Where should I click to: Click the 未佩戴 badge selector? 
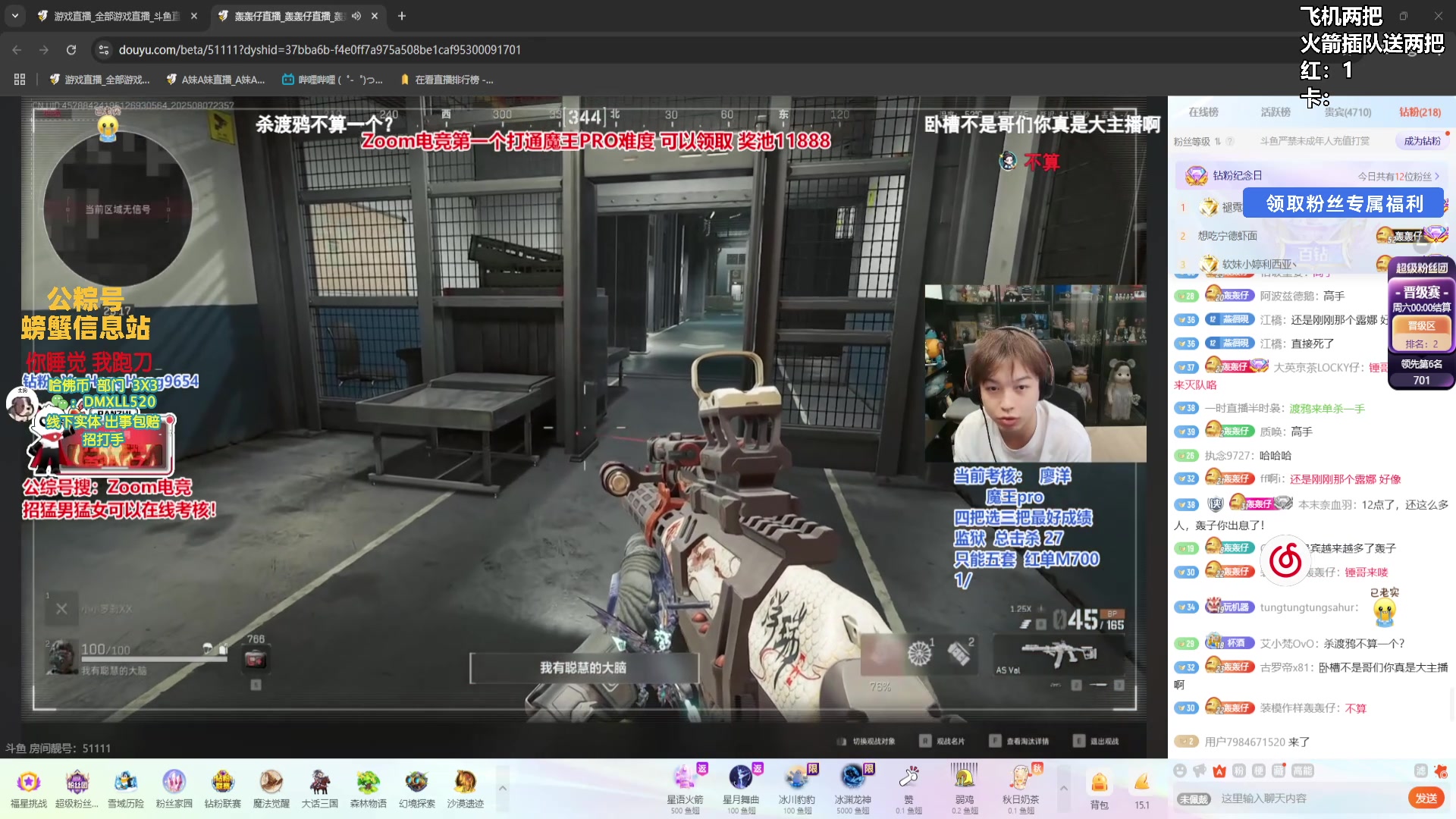coord(1194,799)
